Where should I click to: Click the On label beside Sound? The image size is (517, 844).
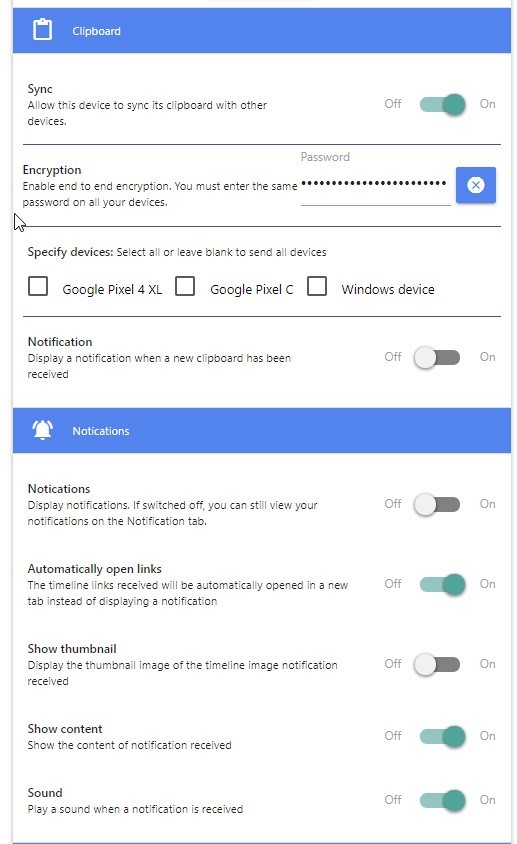click(487, 800)
